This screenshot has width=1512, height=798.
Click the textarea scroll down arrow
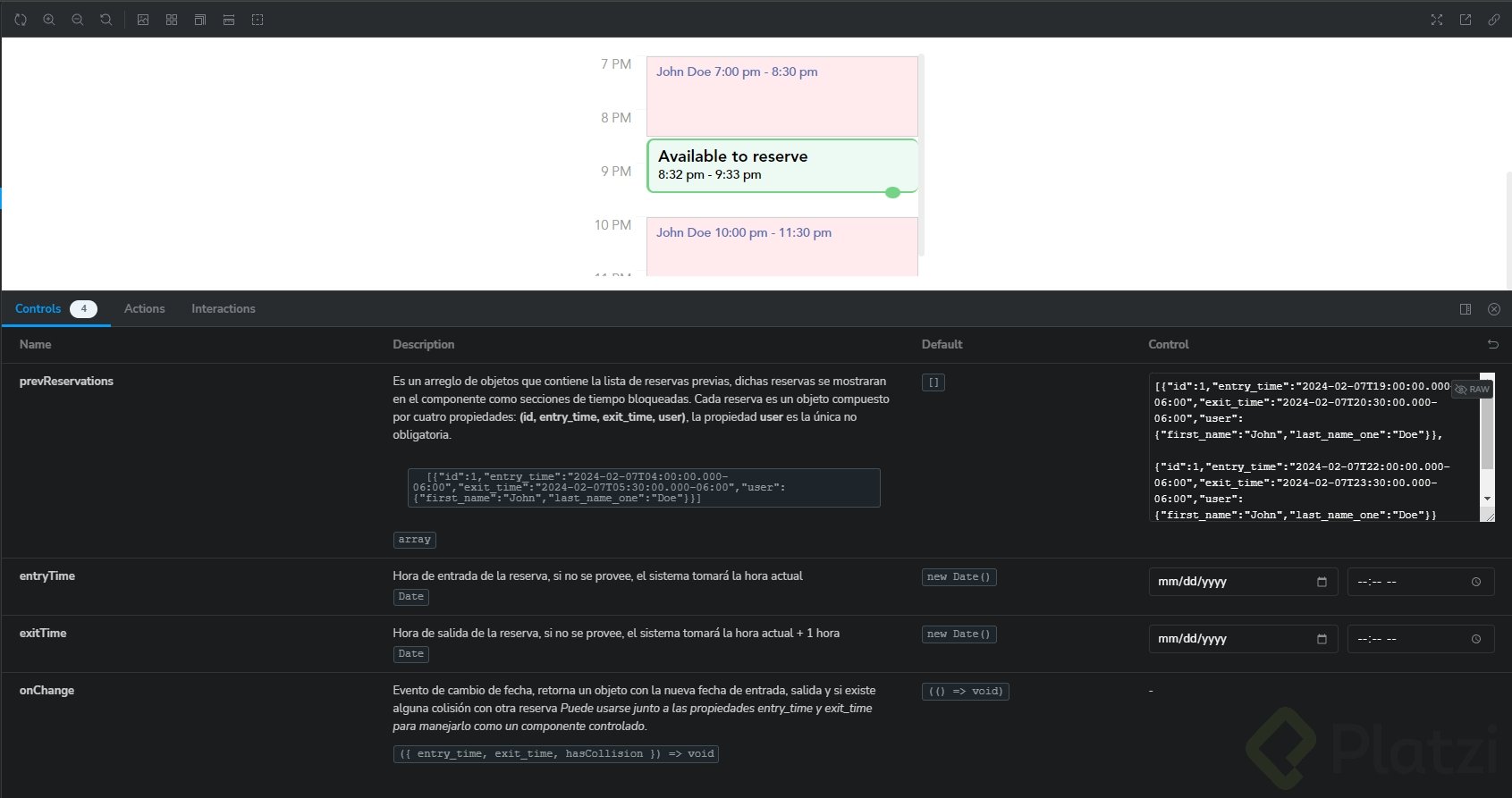click(x=1487, y=499)
